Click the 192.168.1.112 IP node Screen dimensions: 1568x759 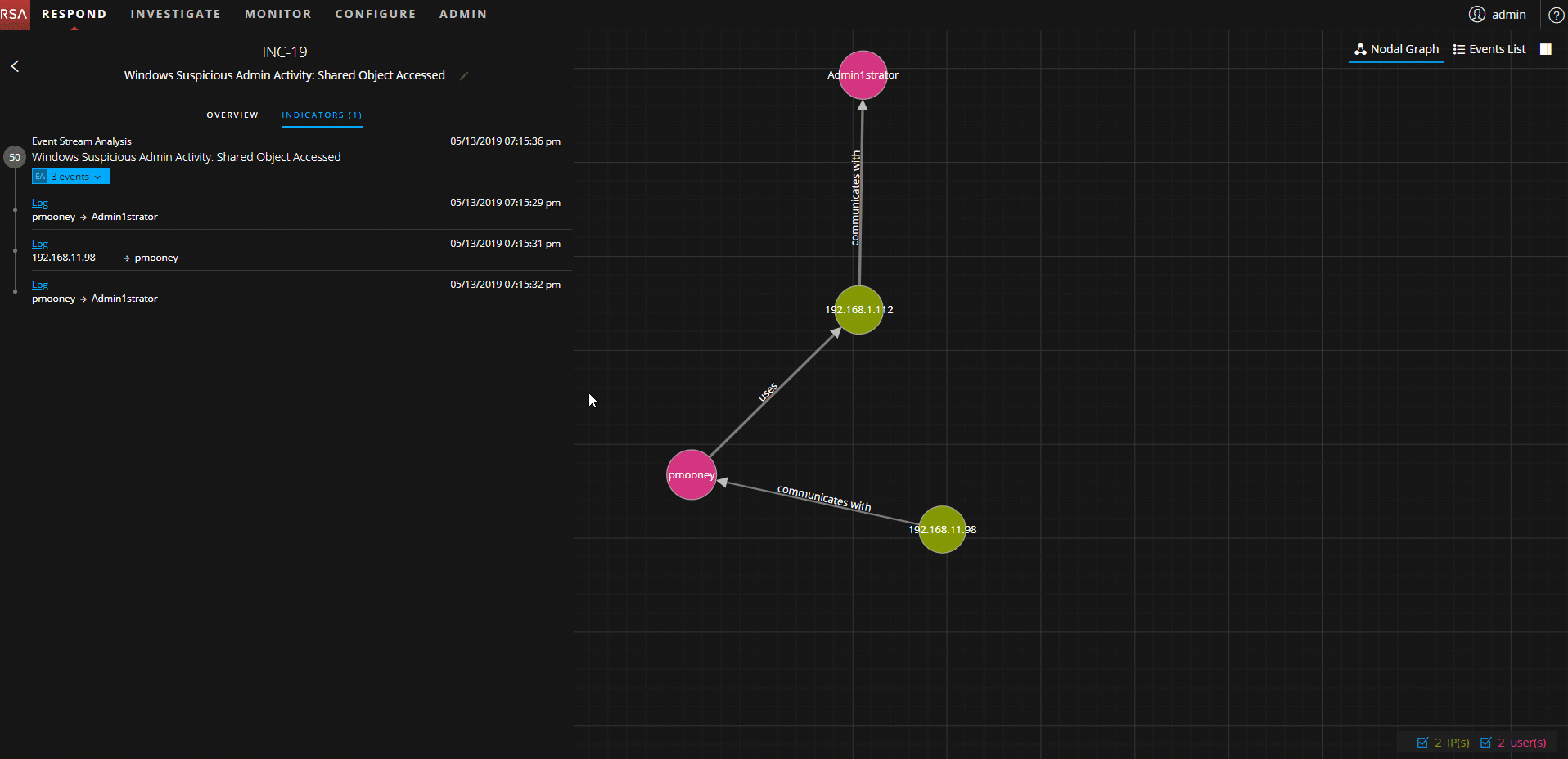pos(858,310)
